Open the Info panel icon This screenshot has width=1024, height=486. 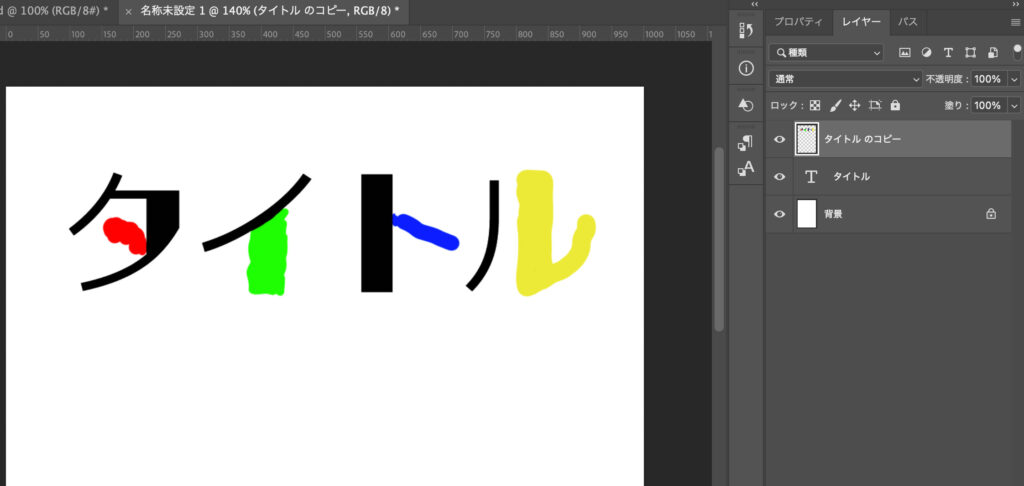click(x=745, y=68)
